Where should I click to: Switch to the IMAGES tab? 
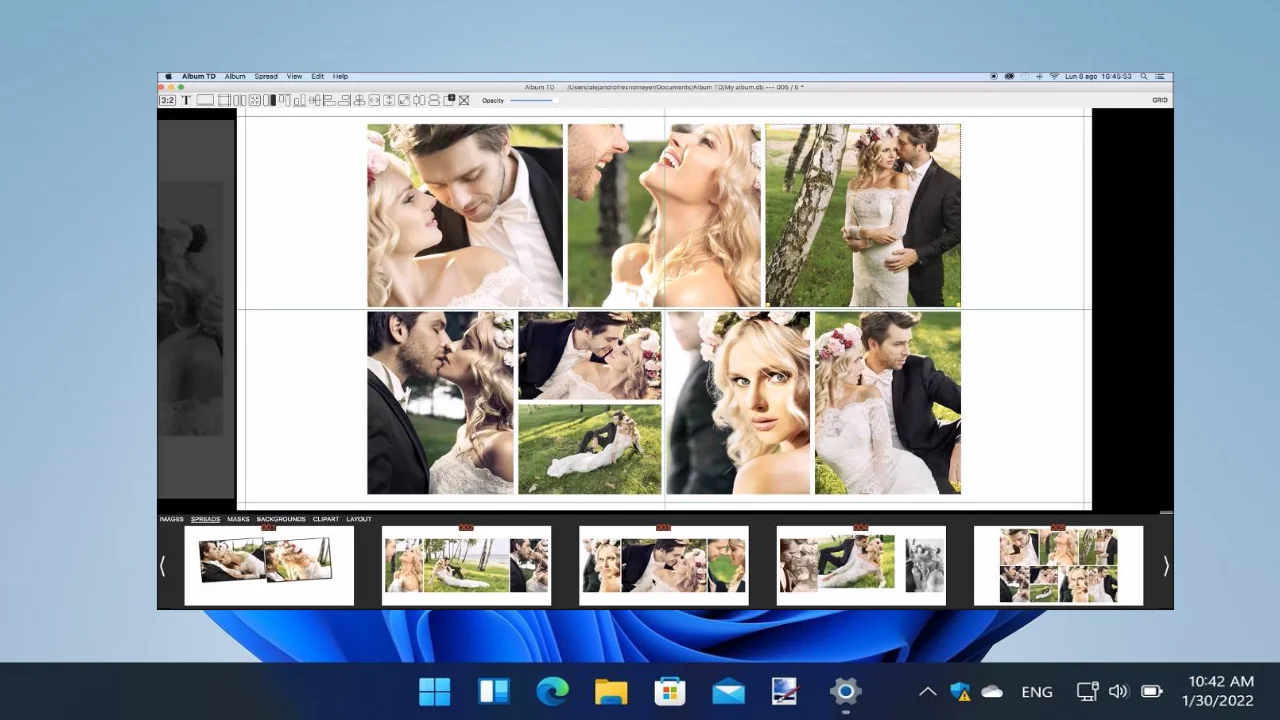tap(171, 519)
